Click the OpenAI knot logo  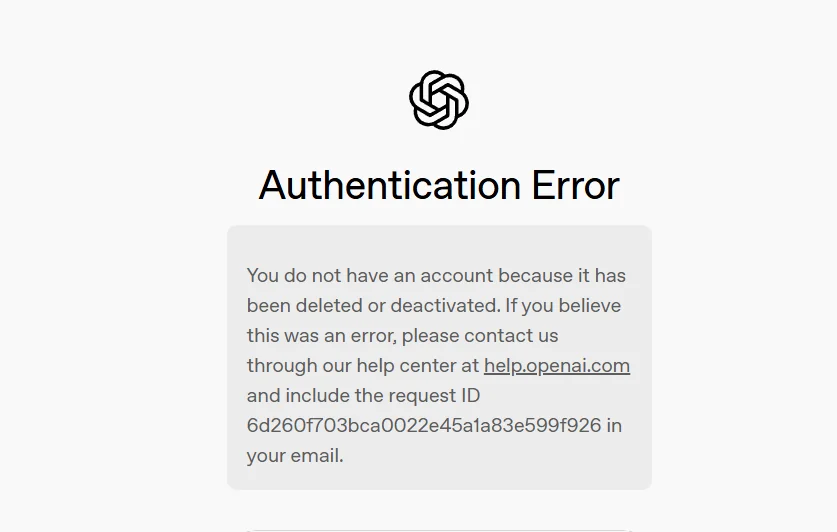[439, 100]
